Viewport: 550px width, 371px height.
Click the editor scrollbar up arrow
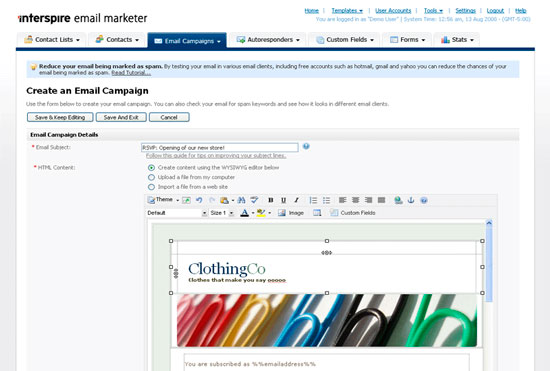pyautogui.click(x=489, y=223)
